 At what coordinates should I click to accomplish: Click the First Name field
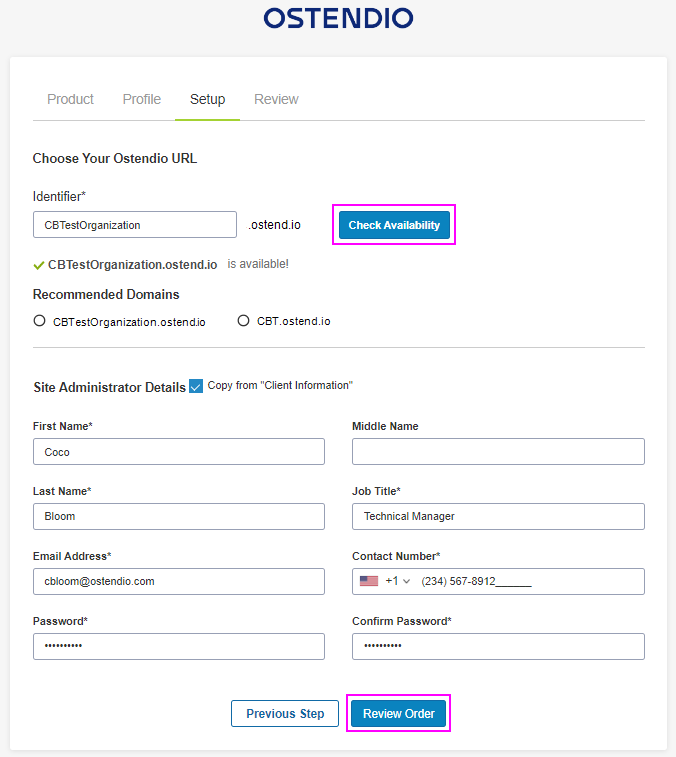pos(179,451)
